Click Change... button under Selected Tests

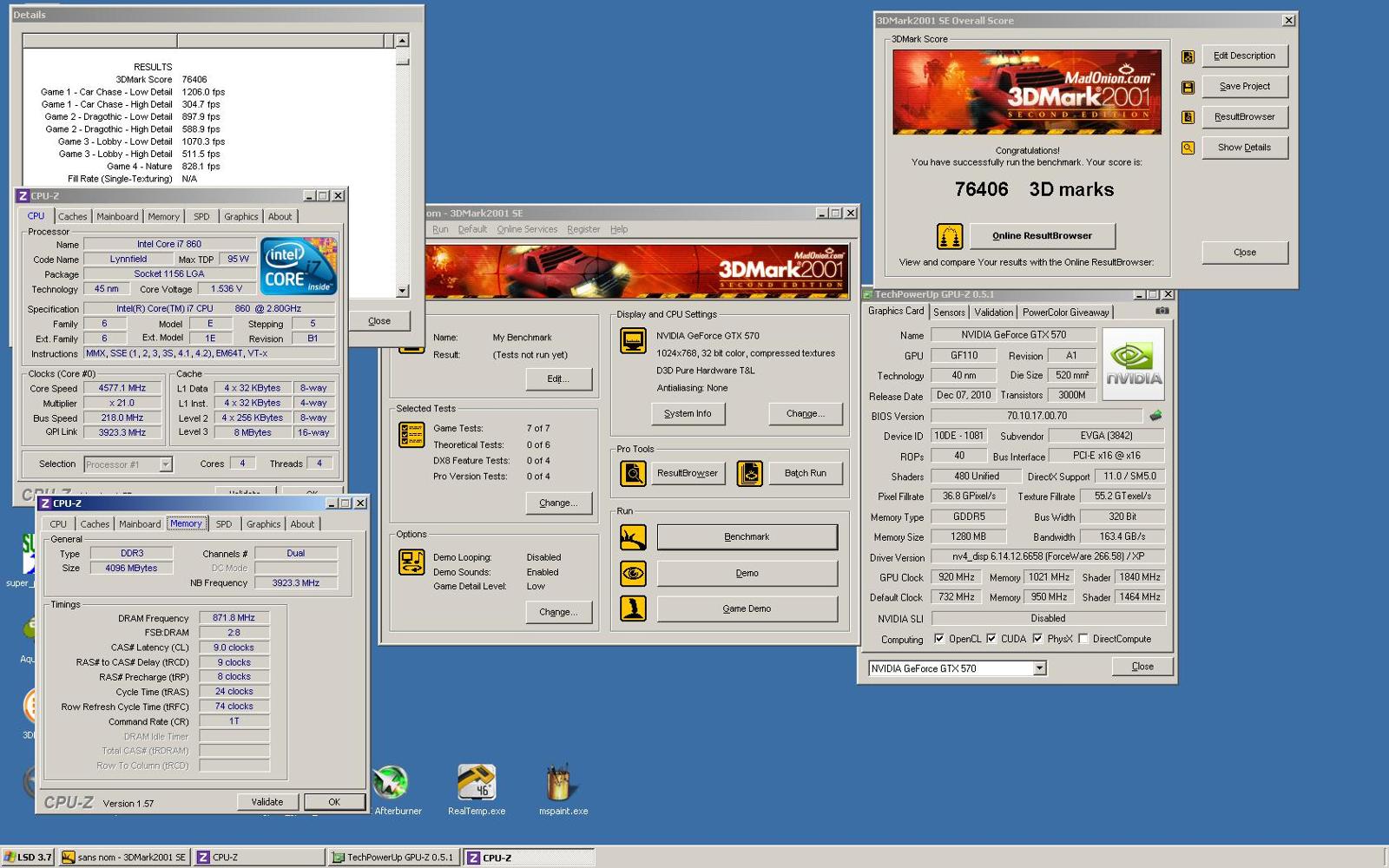click(x=558, y=503)
